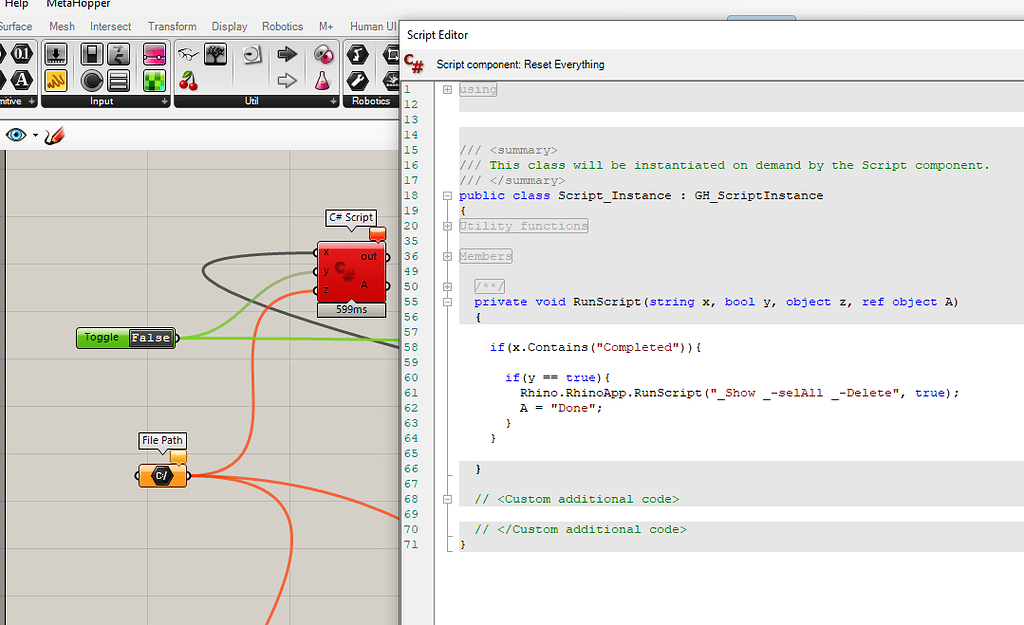The width and height of the screenshot is (1024, 625).
Task: Click the orange File Path component
Action: (162, 476)
